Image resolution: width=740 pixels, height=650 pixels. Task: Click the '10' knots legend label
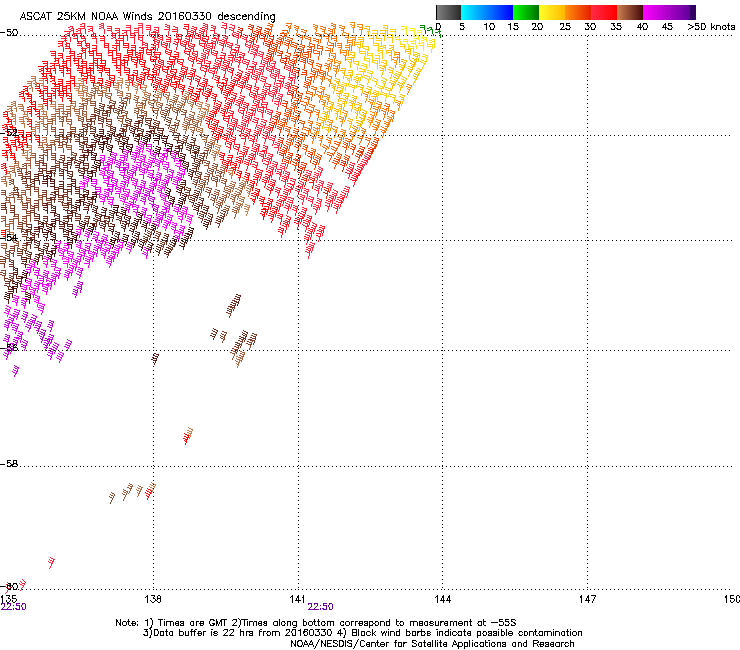coord(489,27)
